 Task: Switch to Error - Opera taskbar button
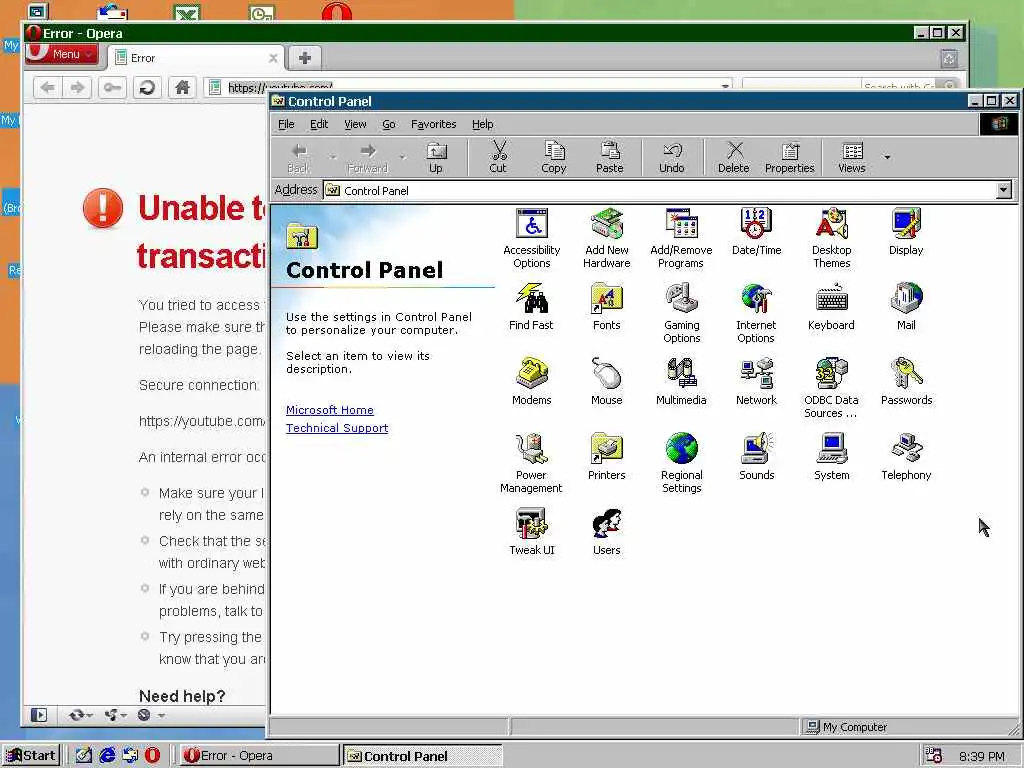tap(259, 756)
